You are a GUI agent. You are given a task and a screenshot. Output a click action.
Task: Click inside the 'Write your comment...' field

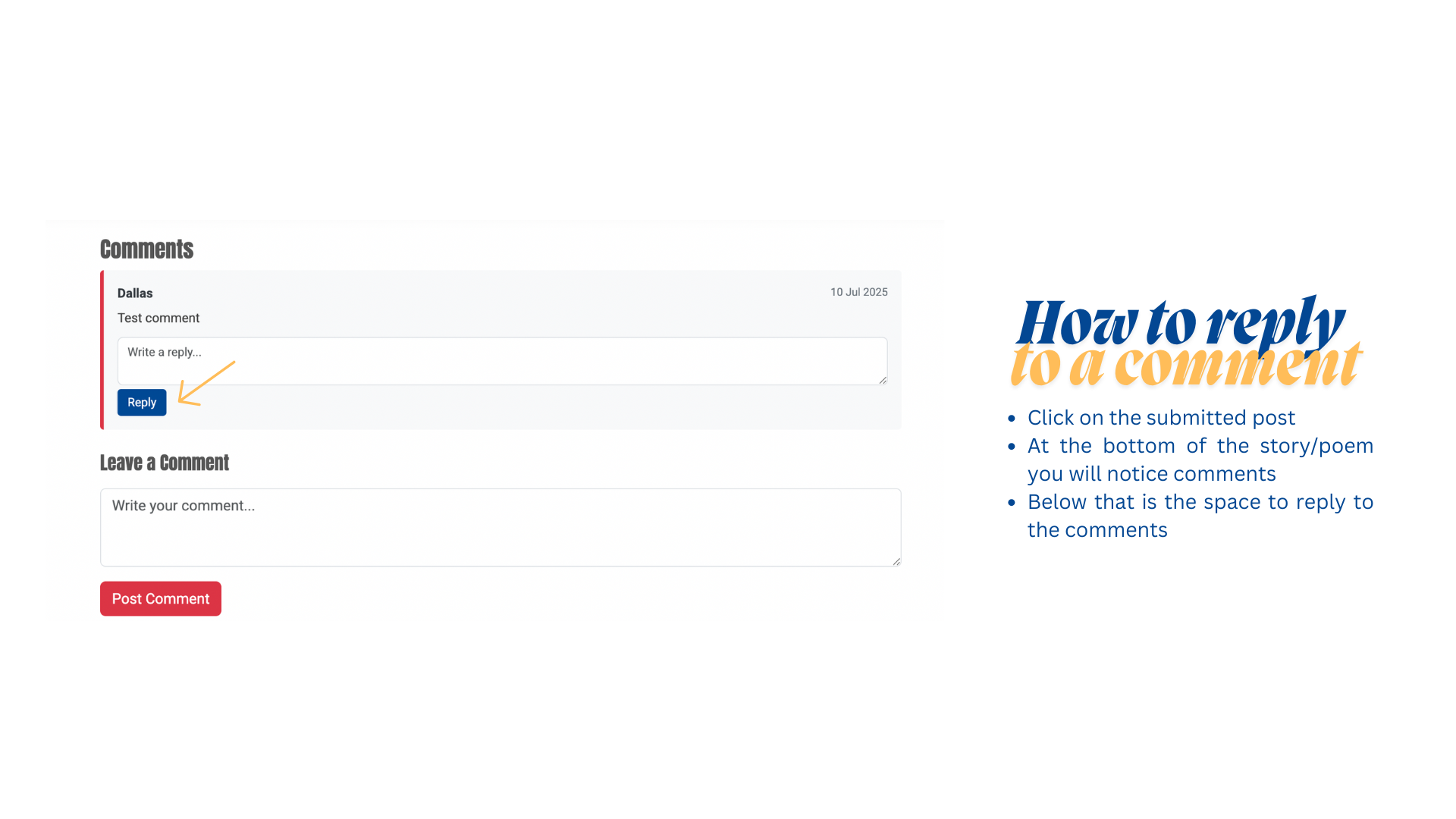(500, 528)
